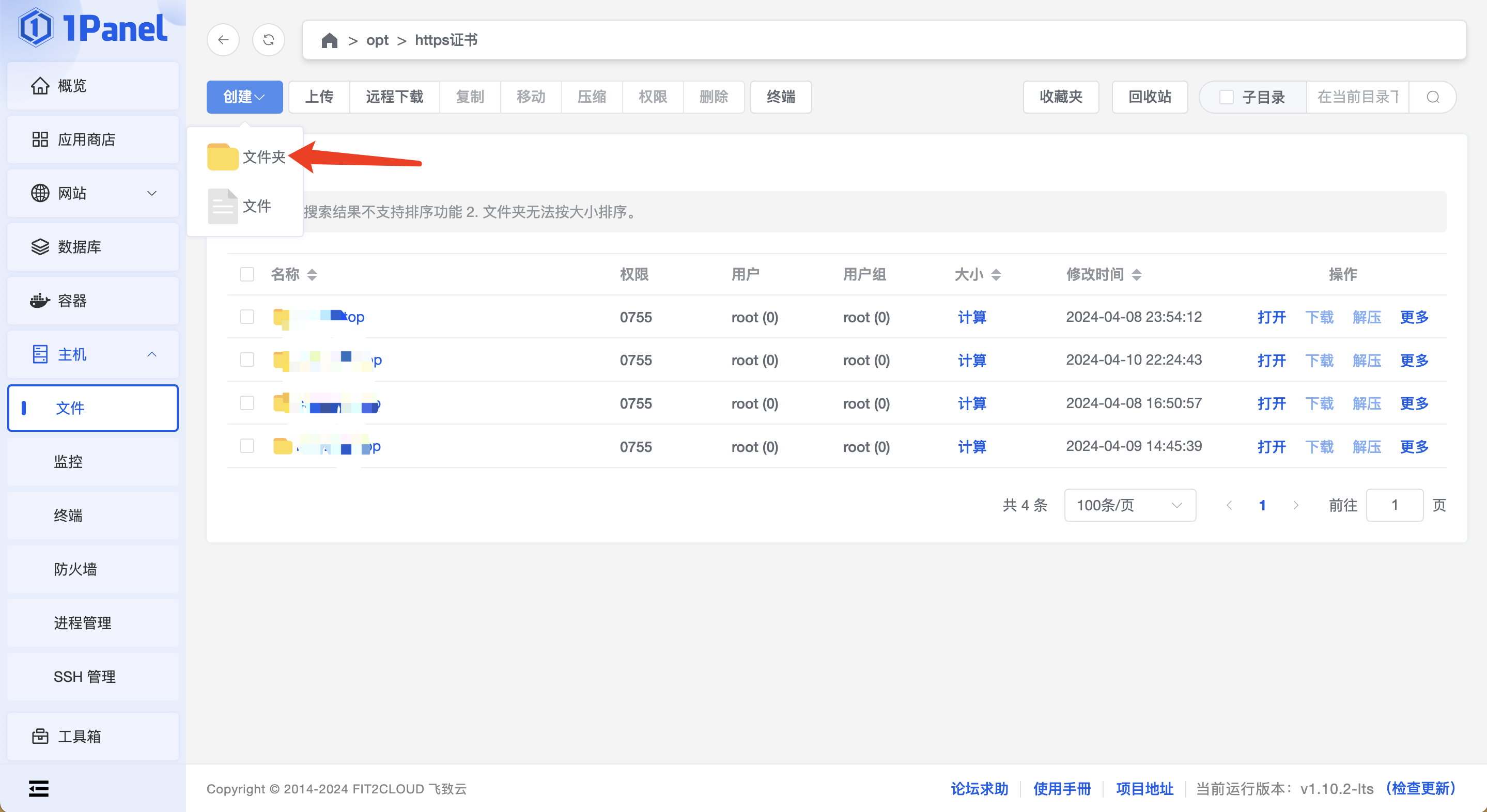1487x812 pixels.
Task: Click the file icon in the create menu
Action: point(223,206)
